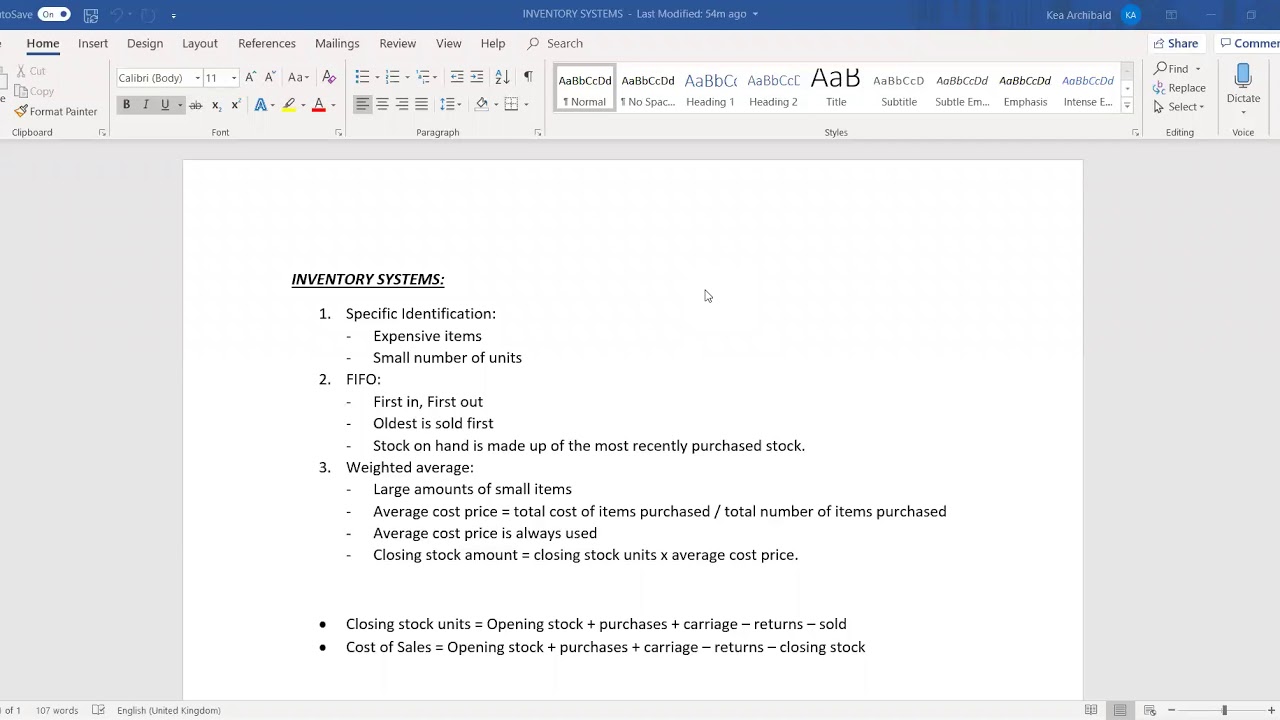The width and height of the screenshot is (1280, 720).
Task: Click the Increase Indent icon
Action: coord(477,77)
